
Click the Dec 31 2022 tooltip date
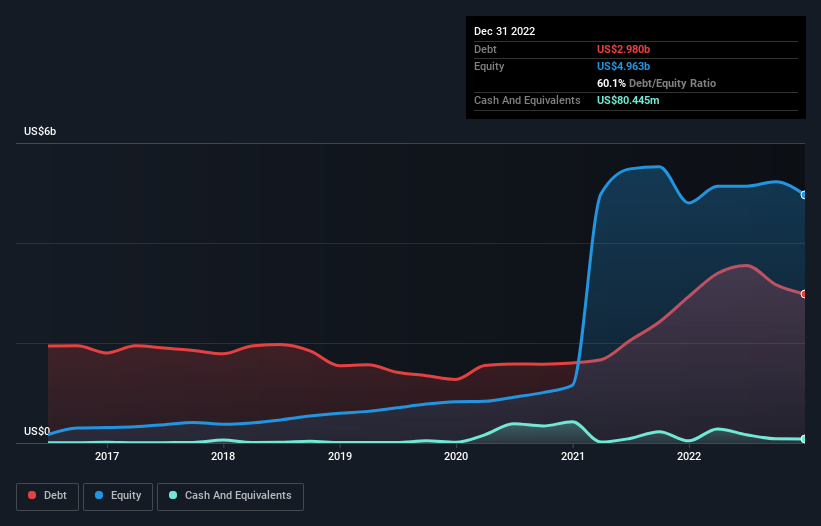[505, 31]
